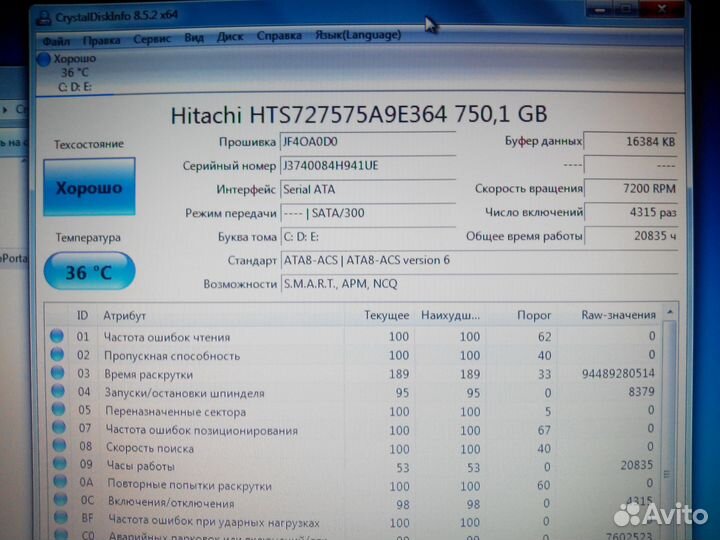This screenshot has height=540, width=720.
Task: Click the status orb for Время раскрутки row
Action: [x=57, y=374]
